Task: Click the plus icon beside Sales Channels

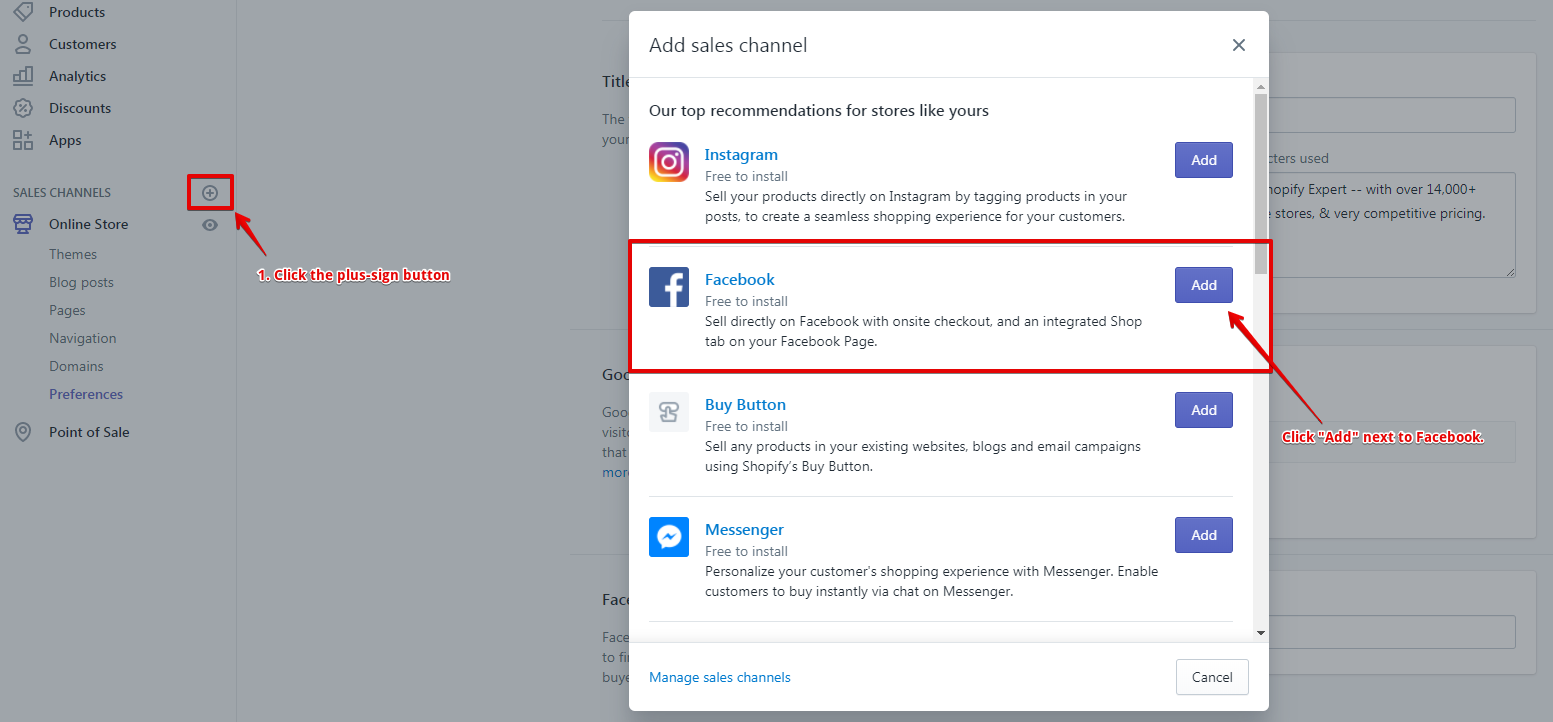Action: point(210,193)
